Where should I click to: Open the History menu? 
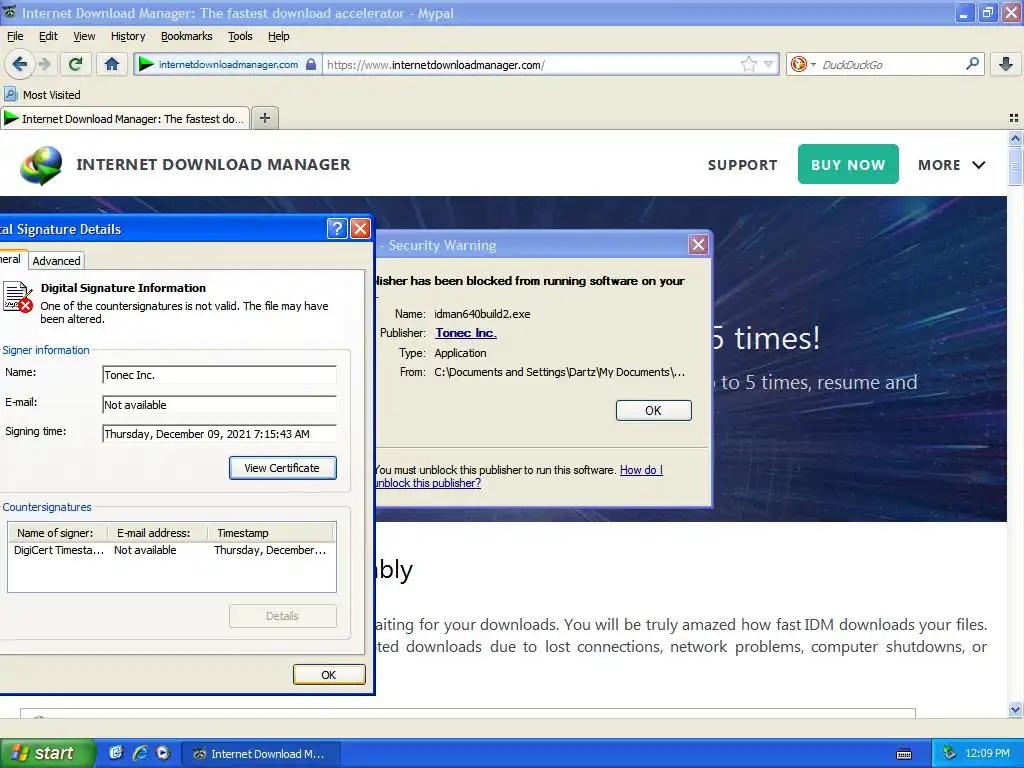click(128, 36)
